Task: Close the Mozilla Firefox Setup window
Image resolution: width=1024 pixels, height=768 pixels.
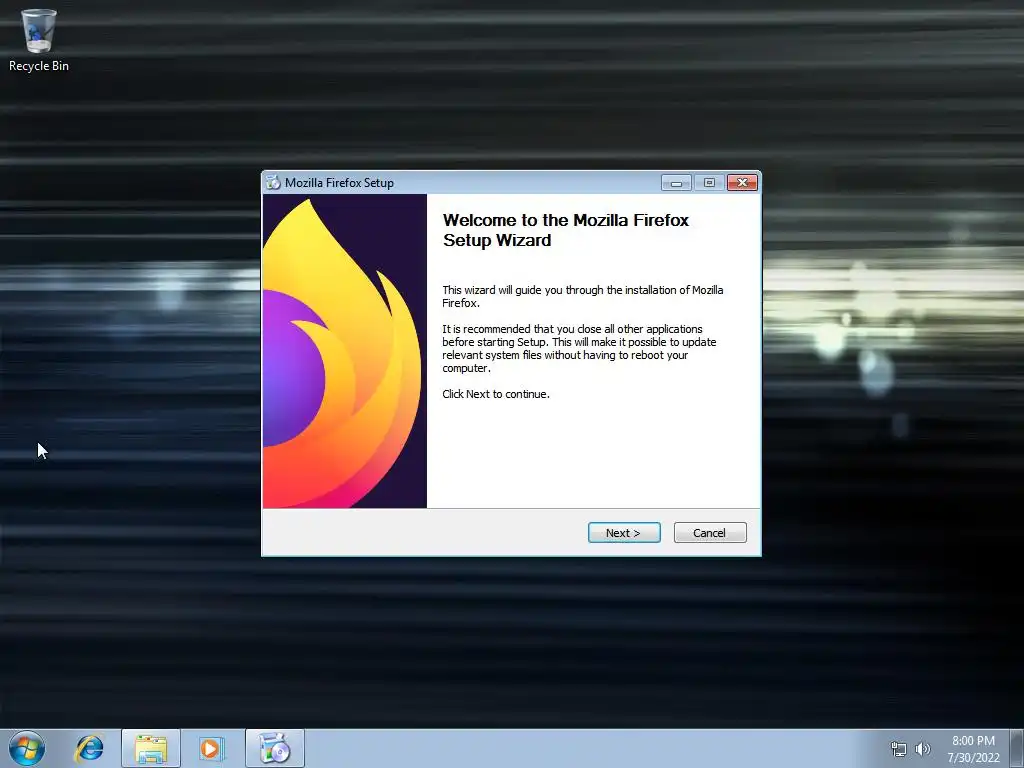Action: click(x=743, y=183)
